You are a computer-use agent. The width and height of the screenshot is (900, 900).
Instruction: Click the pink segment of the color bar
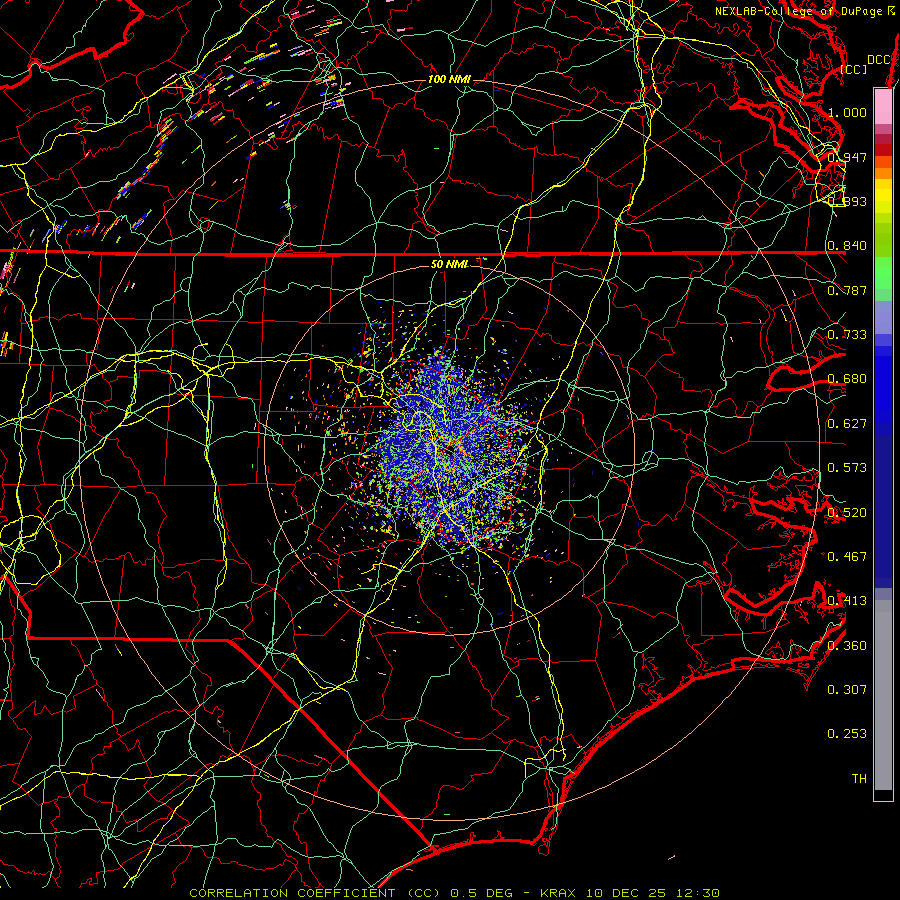pos(883,106)
